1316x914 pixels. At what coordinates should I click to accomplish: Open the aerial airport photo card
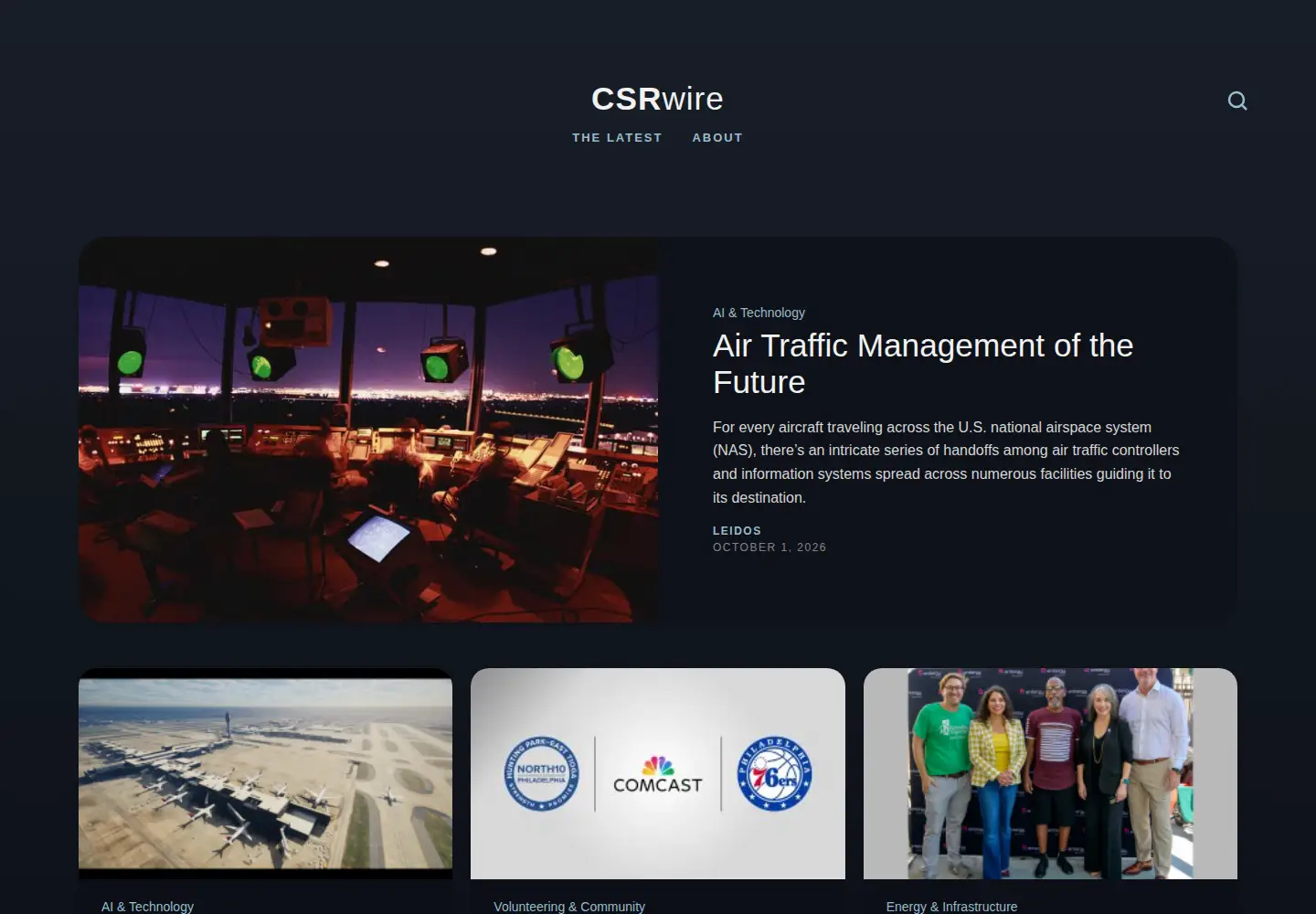265,774
